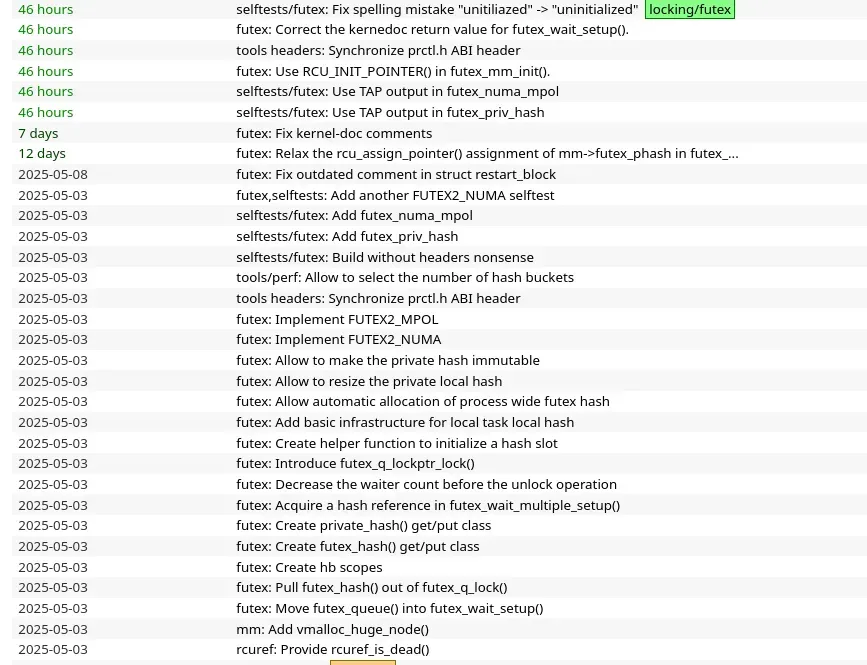
Task: Open commit rcuref: Provide rcuref_is_dead()
Action: click(x=333, y=650)
